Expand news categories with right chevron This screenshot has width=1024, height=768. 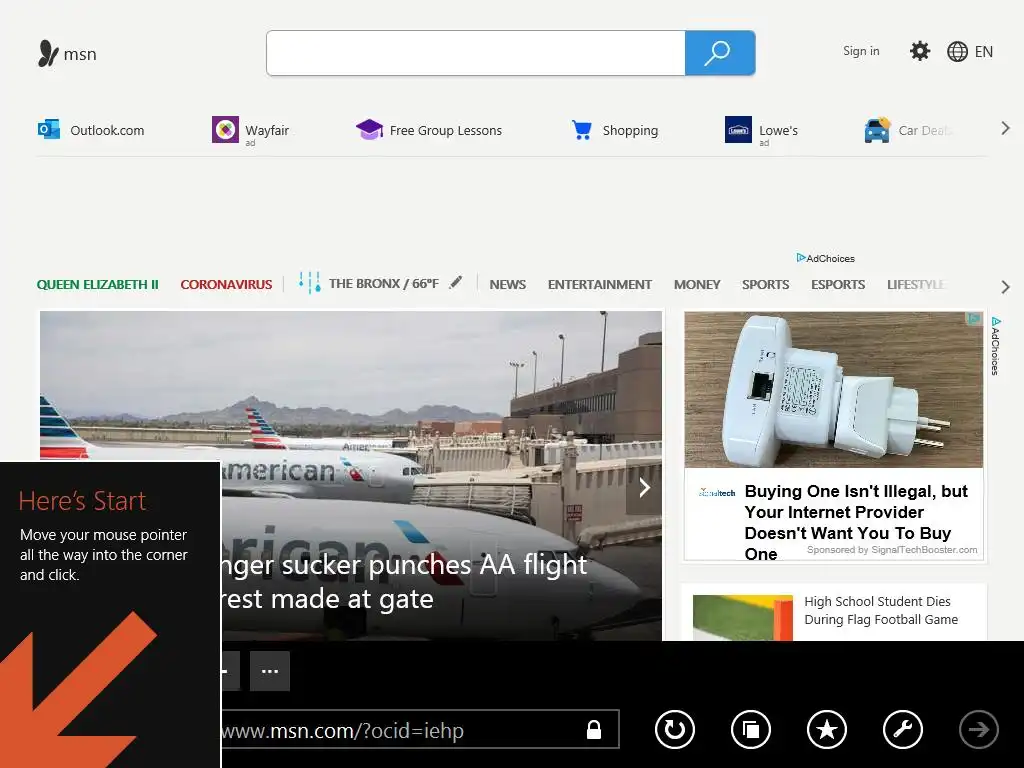click(1005, 286)
